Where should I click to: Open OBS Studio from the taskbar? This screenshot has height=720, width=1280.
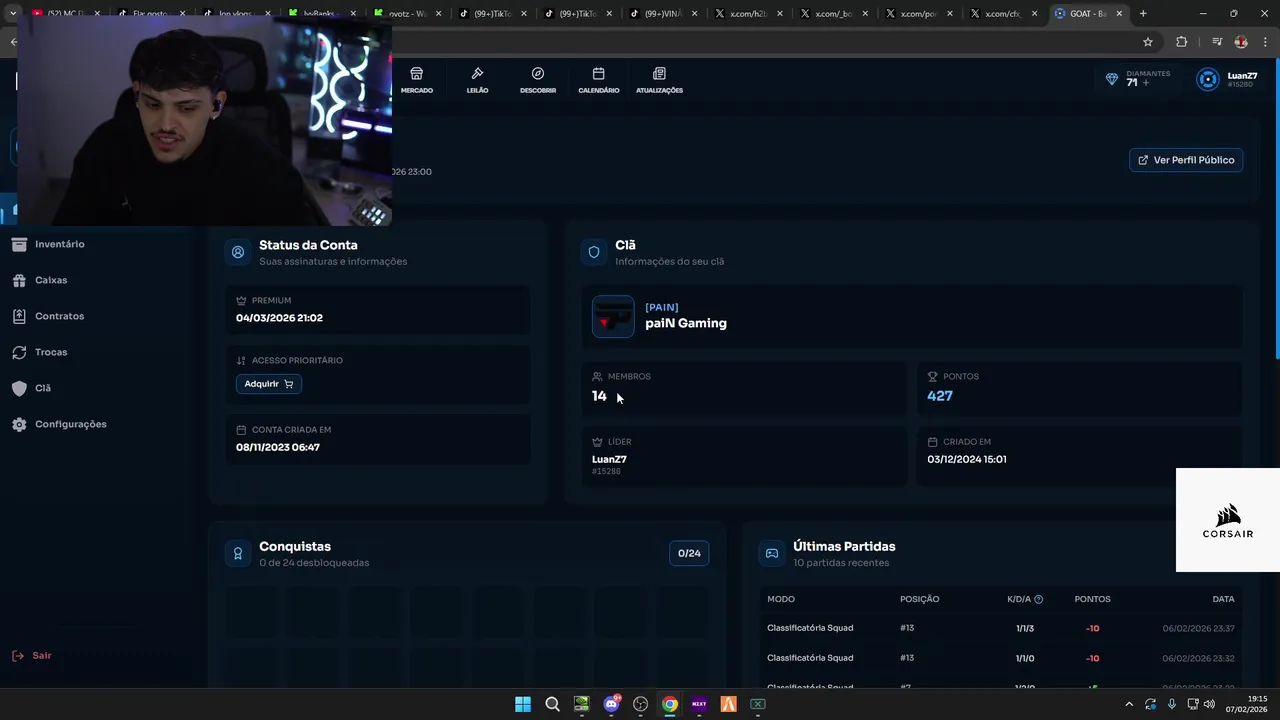[x=640, y=704]
